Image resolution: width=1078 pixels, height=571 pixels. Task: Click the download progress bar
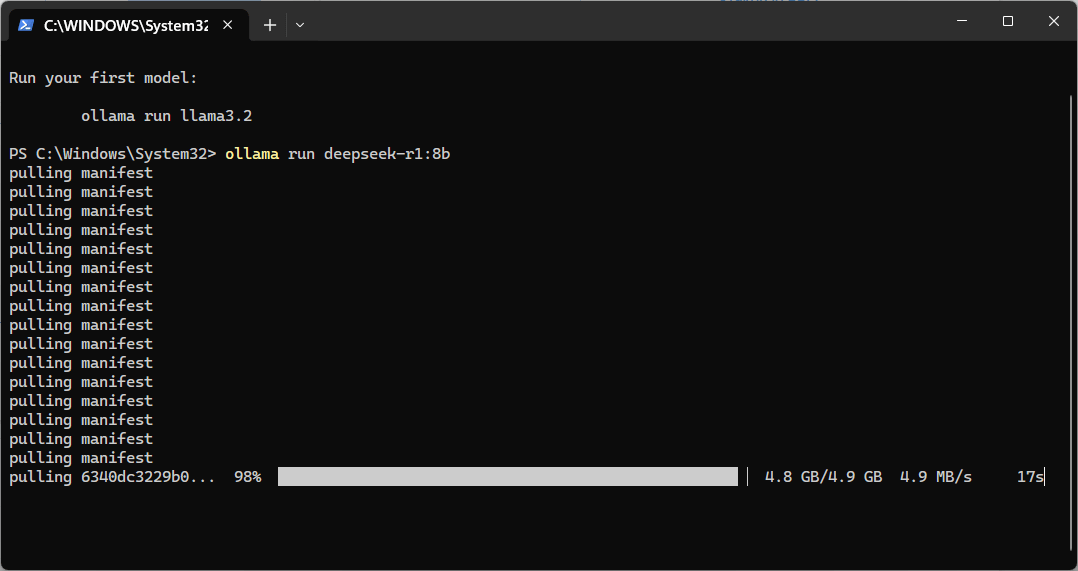(508, 476)
